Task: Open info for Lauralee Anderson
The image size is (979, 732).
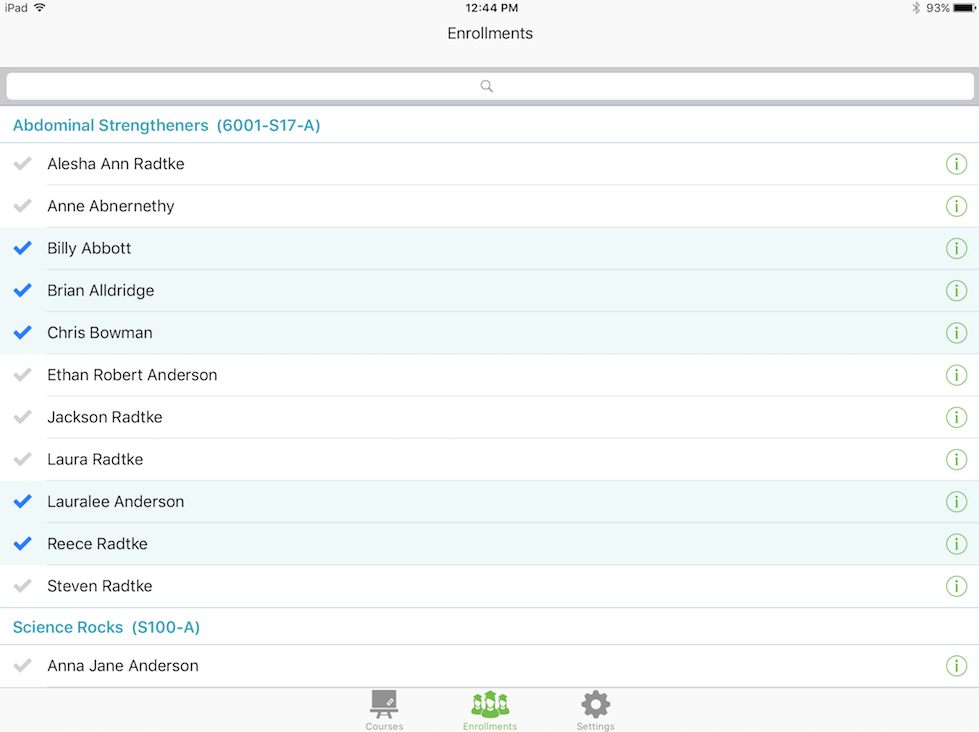Action: click(x=956, y=502)
